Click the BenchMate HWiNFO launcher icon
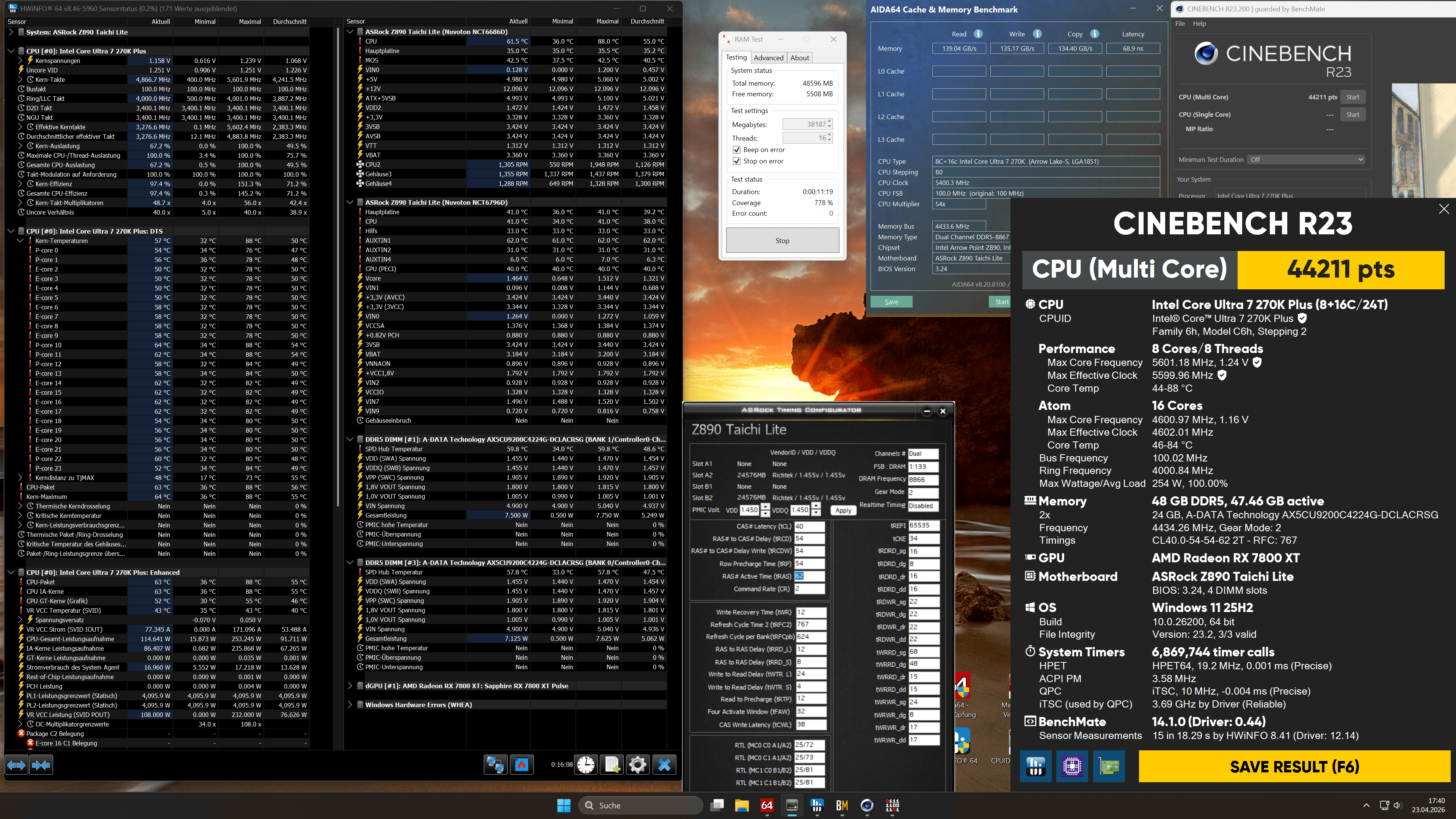The image size is (1456, 819). [x=1036, y=766]
